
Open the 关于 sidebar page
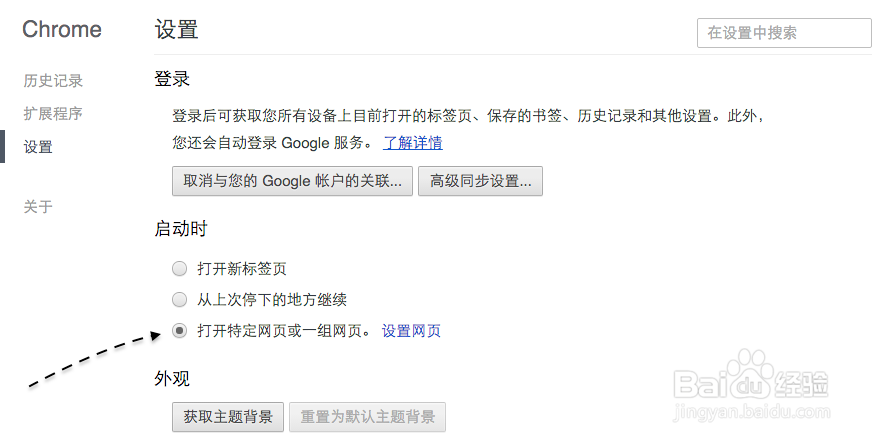pyautogui.click(x=38, y=207)
